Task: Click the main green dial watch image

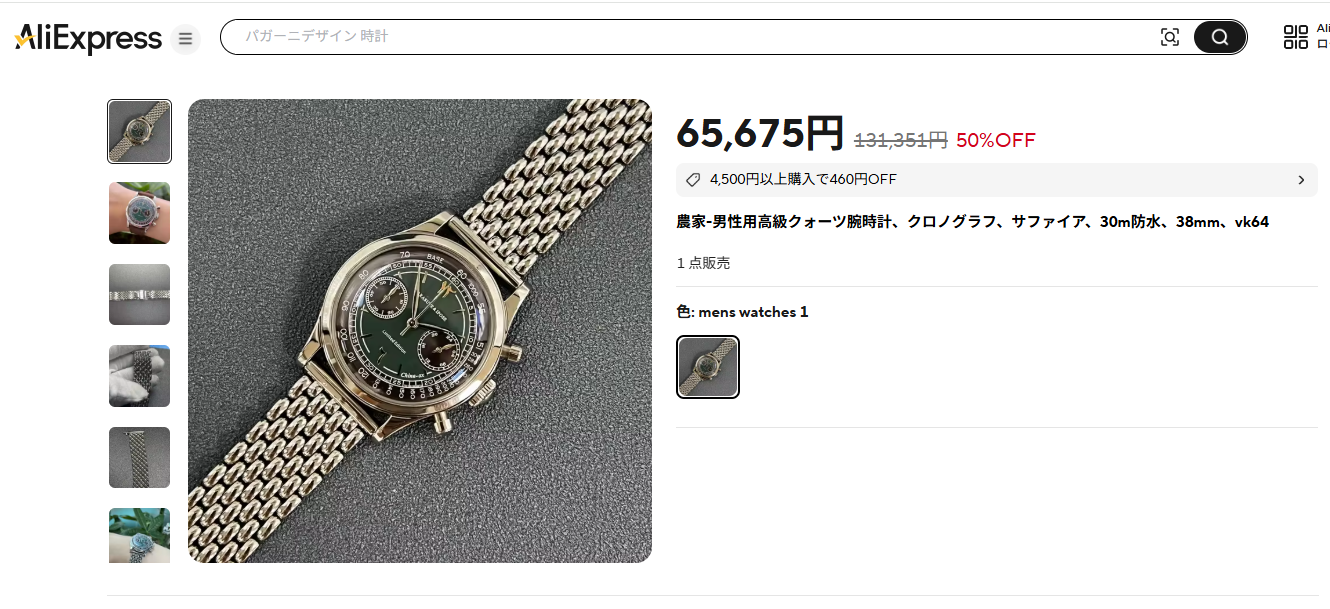Action: 420,331
